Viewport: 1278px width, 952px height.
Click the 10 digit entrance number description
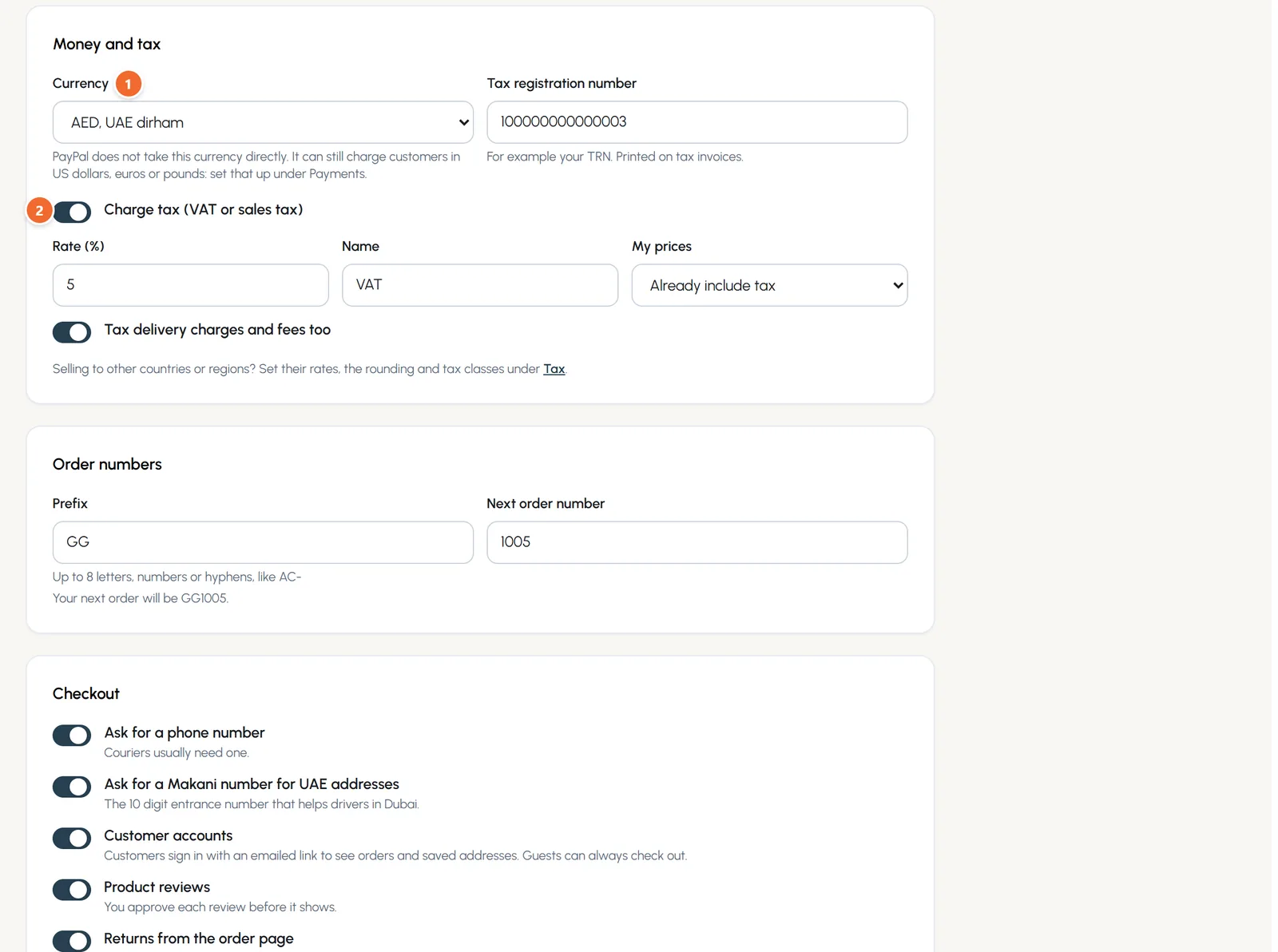point(262,804)
